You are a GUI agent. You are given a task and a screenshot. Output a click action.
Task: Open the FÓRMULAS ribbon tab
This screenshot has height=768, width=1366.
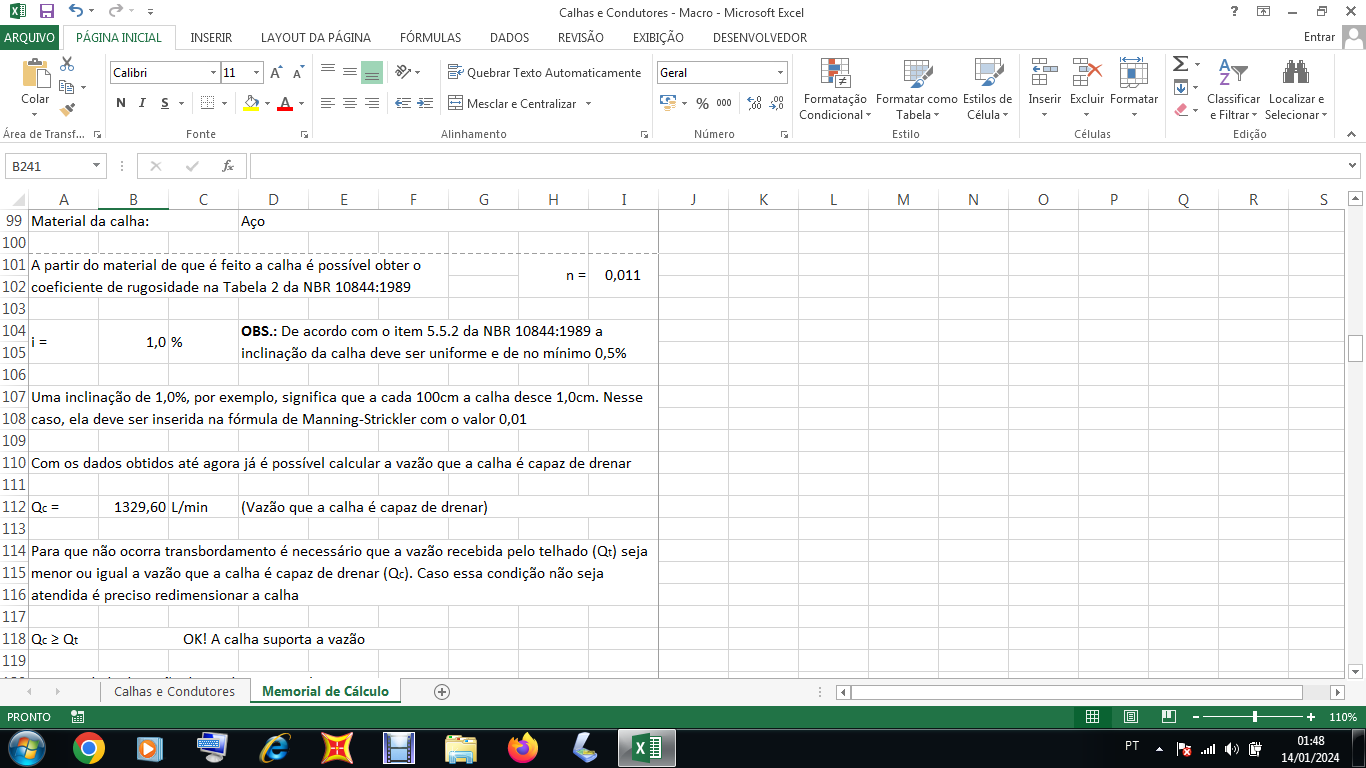(x=430, y=37)
